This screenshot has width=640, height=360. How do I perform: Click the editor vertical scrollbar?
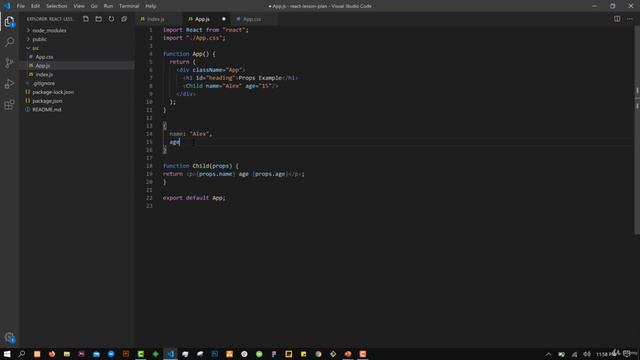637,131
